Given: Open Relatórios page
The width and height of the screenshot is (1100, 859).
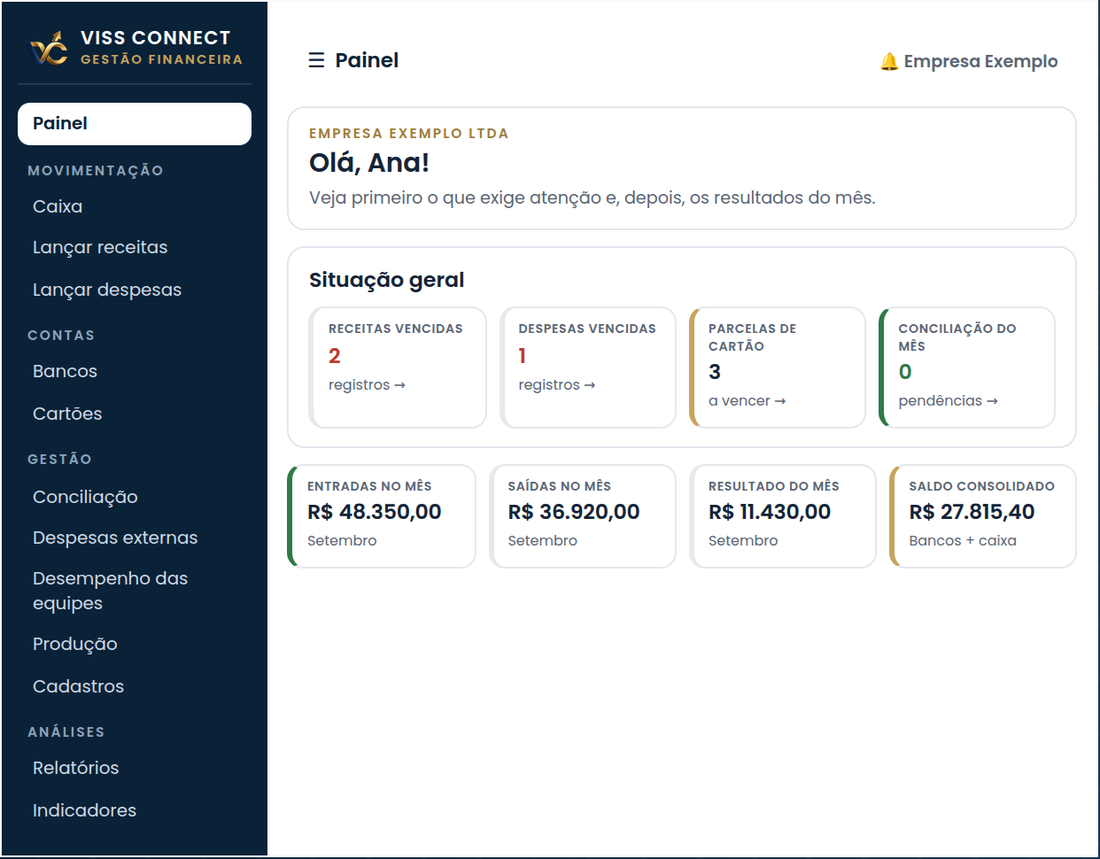Looking at the screenshot, I should pos(76,768).
